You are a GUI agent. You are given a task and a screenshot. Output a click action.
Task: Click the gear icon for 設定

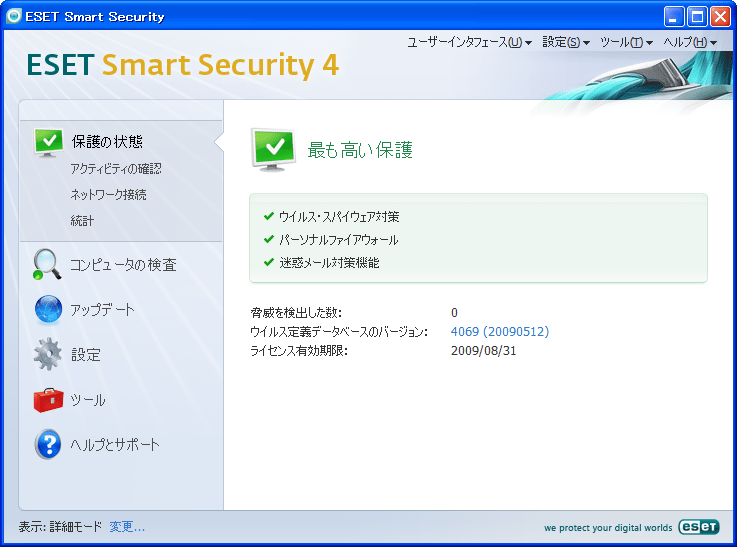47,354
